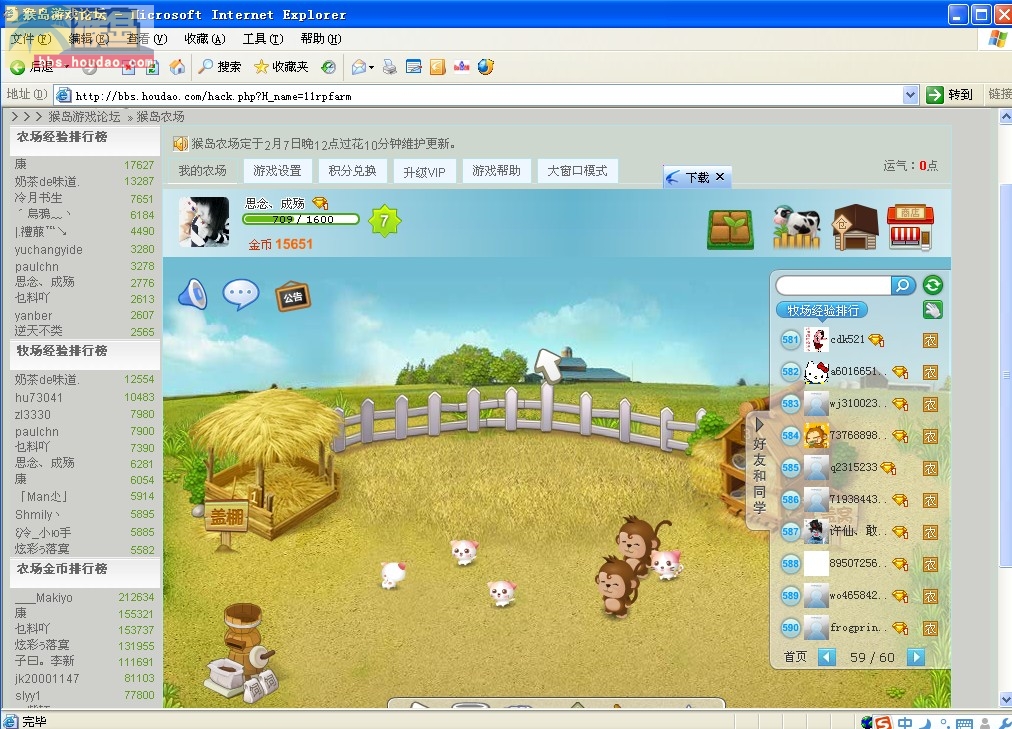
Task: Click the player avatar picture
Action: pyautogui.click(x=204, y=221)
